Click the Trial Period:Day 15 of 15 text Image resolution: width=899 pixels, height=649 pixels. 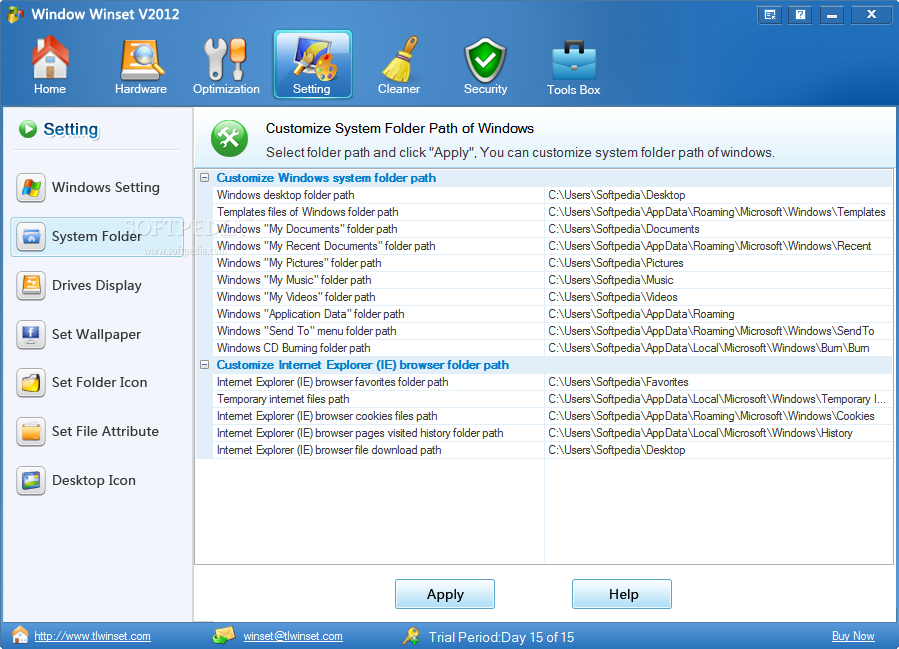(501, 637)
